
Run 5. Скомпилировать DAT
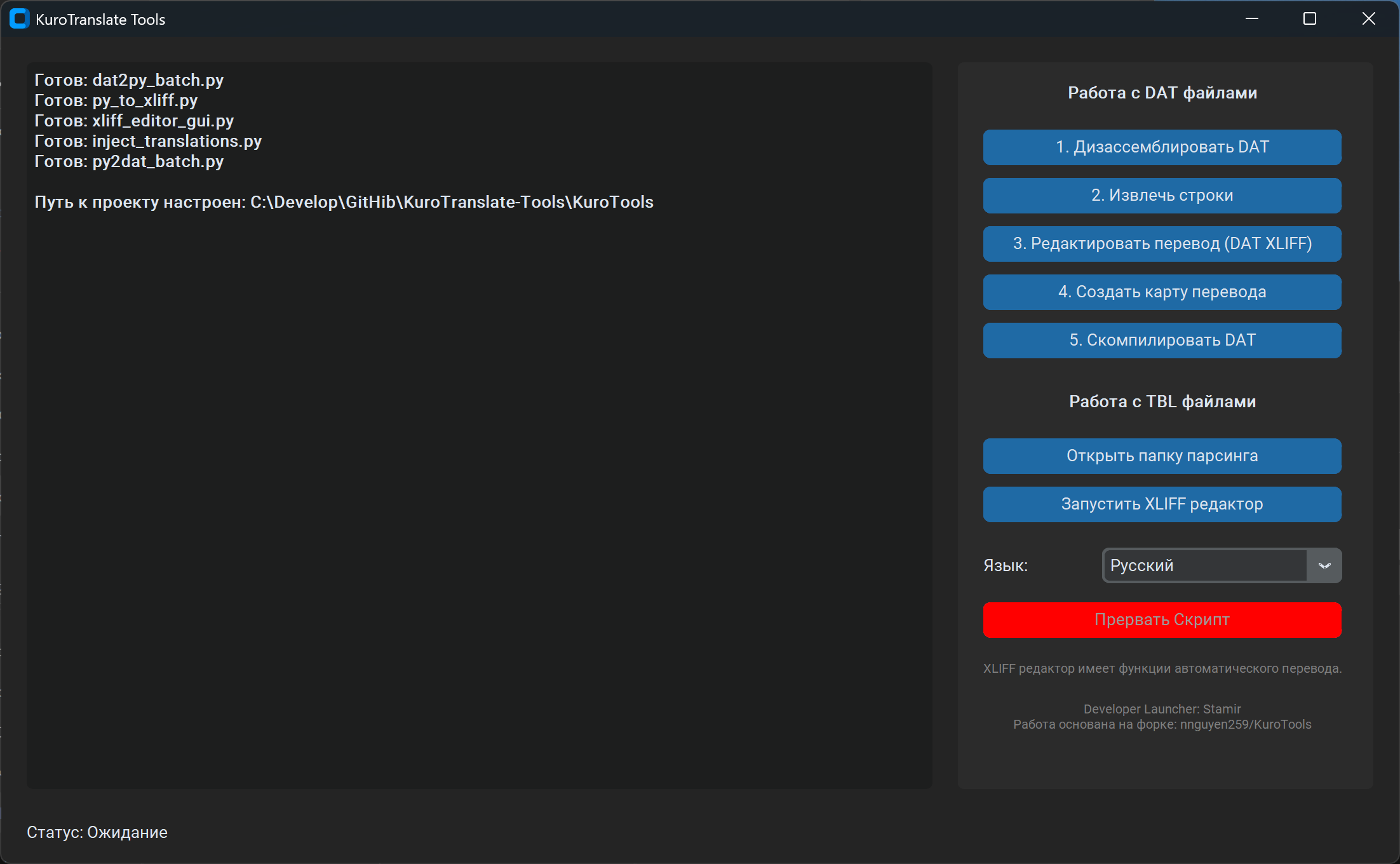[x=1162, y=341]
